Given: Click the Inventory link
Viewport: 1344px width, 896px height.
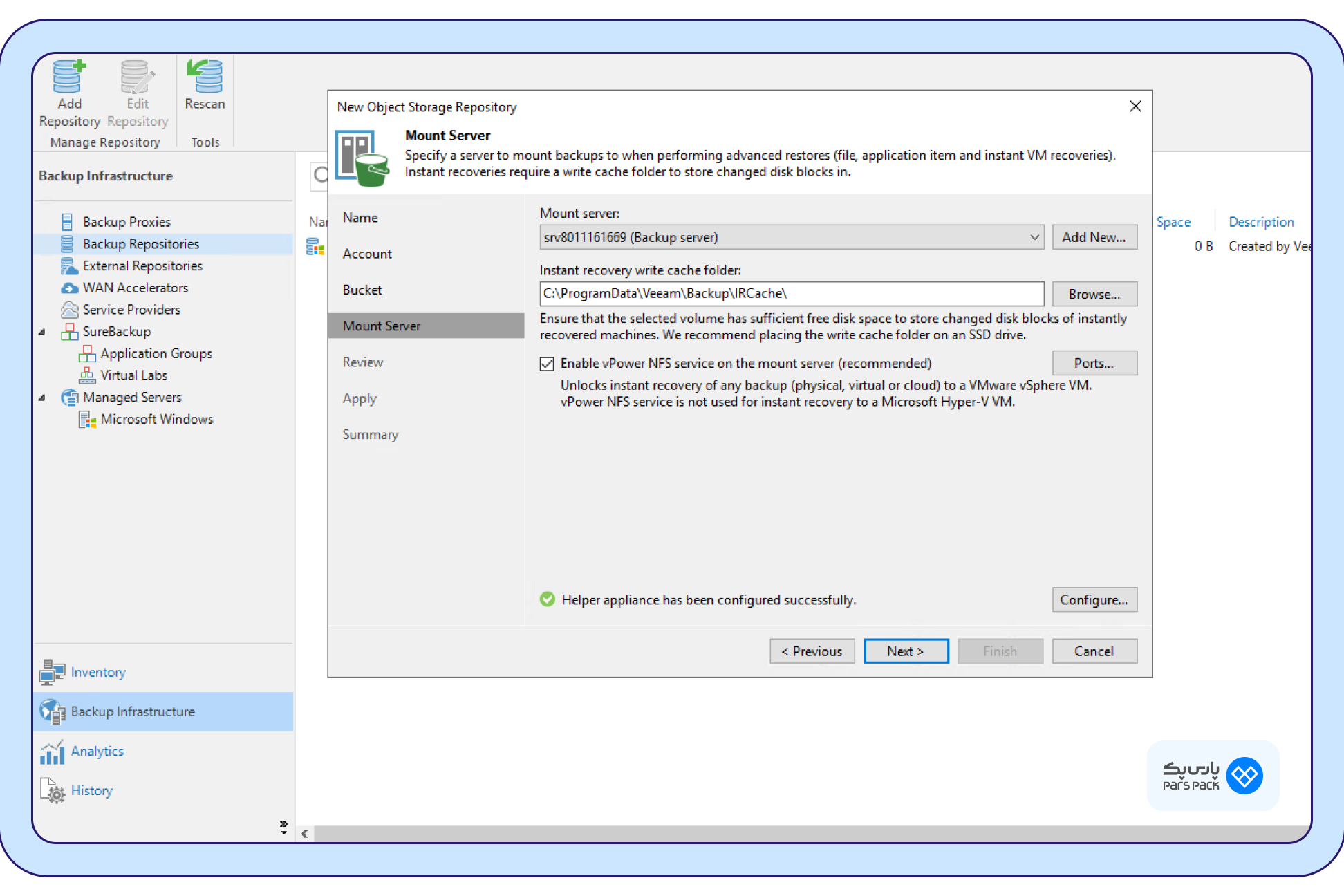Looking at the screenshot, I should point(98,672).
